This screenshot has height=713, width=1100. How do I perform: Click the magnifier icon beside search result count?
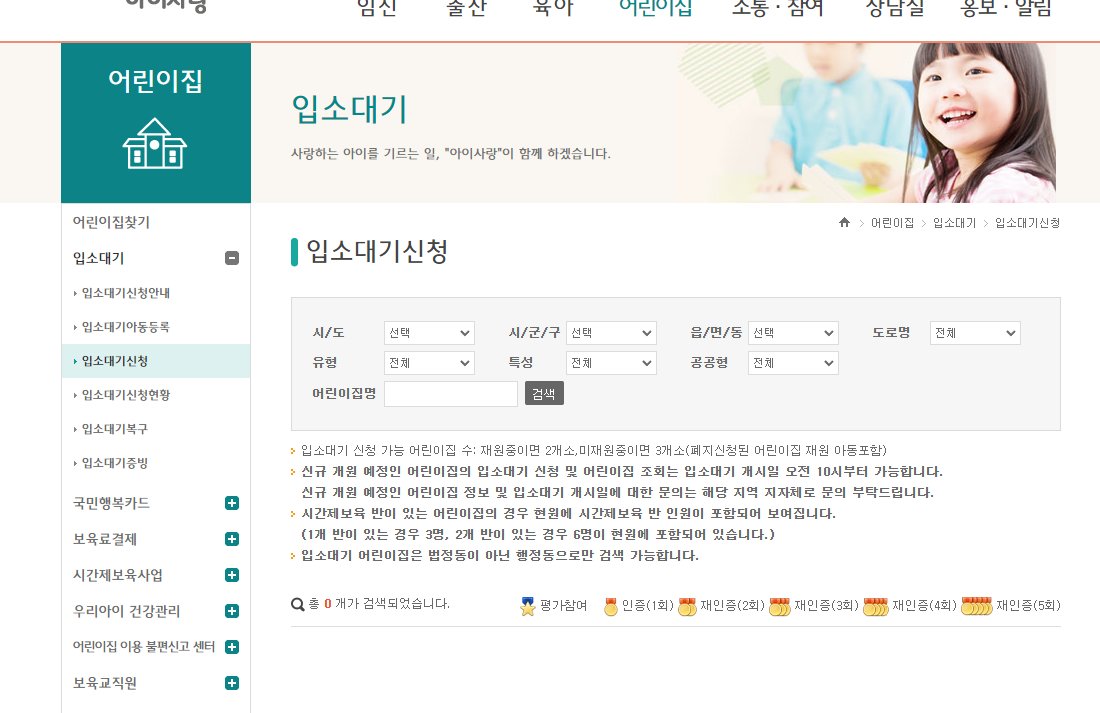point(297,604)
